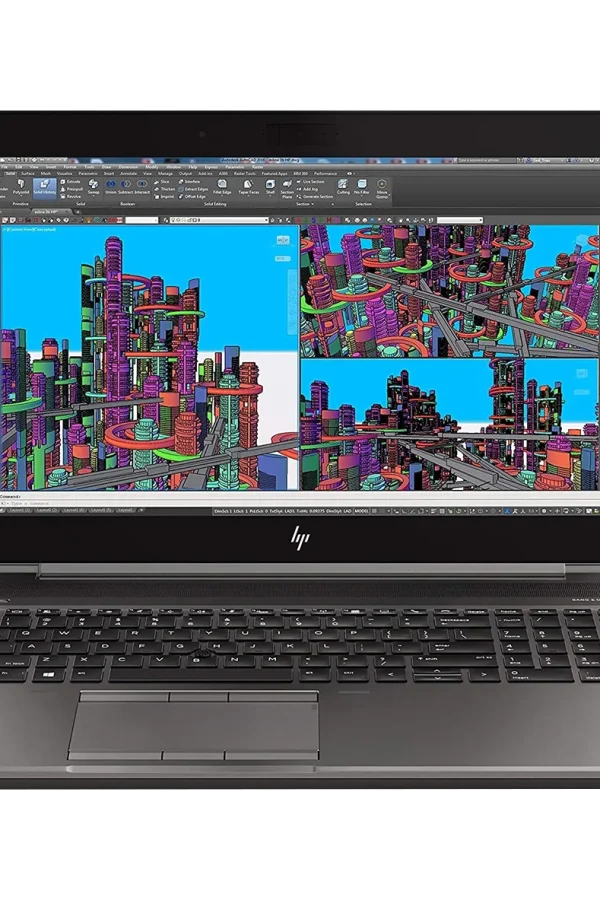
Task: Open the combo box left of the layer dropdown
Action: [x=142, y=220]
